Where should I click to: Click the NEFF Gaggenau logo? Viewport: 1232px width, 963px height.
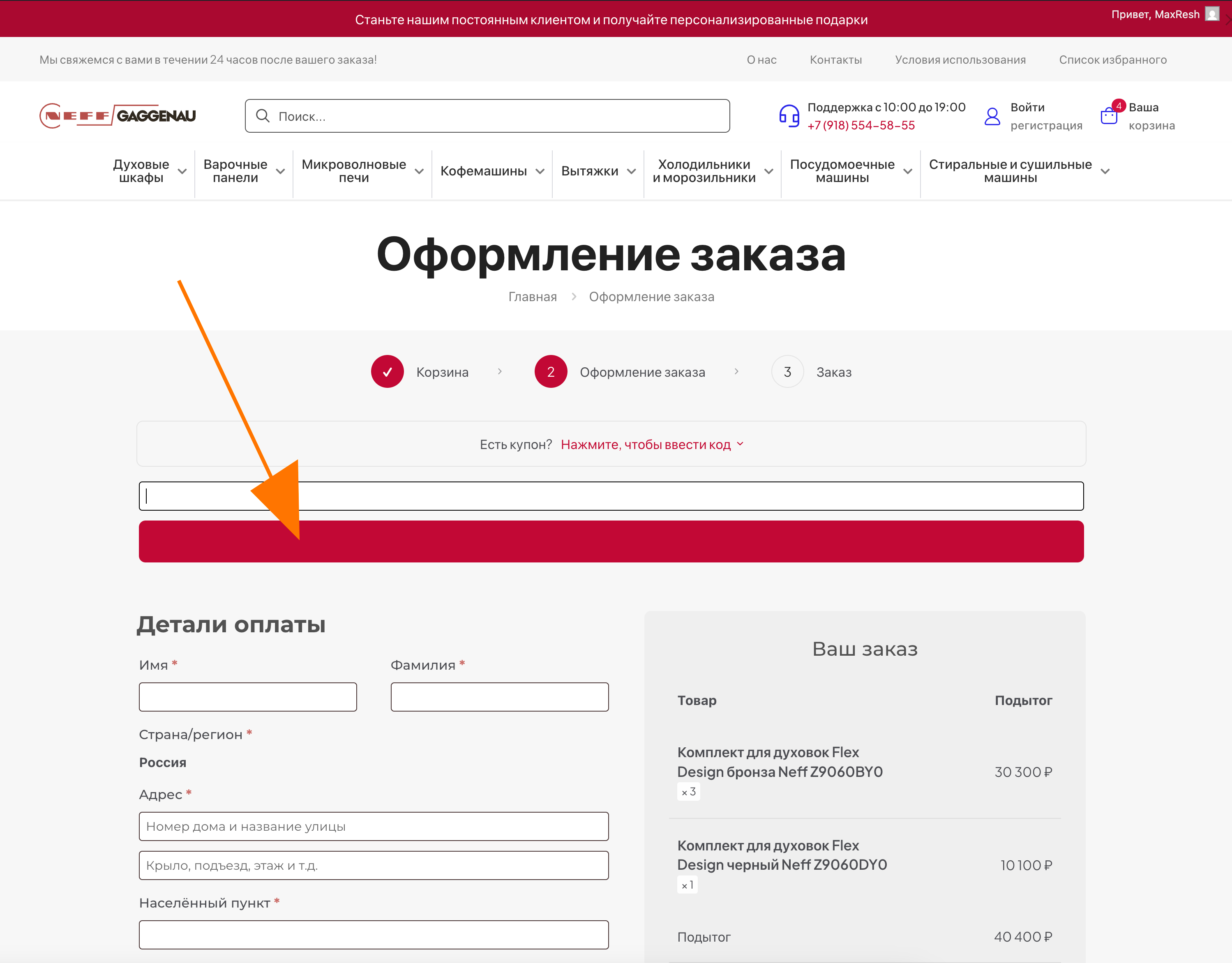[x=118, y=115]
